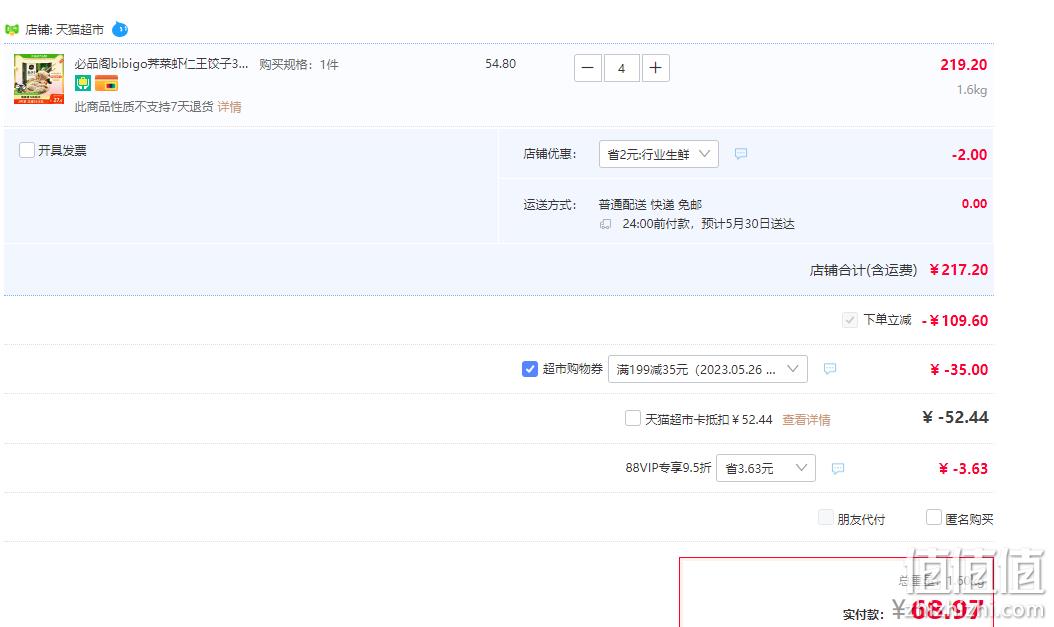Click the 88VIP saving amount ¥ -3.63
This screenshot has width=1054, height=627.
[963, 468]
